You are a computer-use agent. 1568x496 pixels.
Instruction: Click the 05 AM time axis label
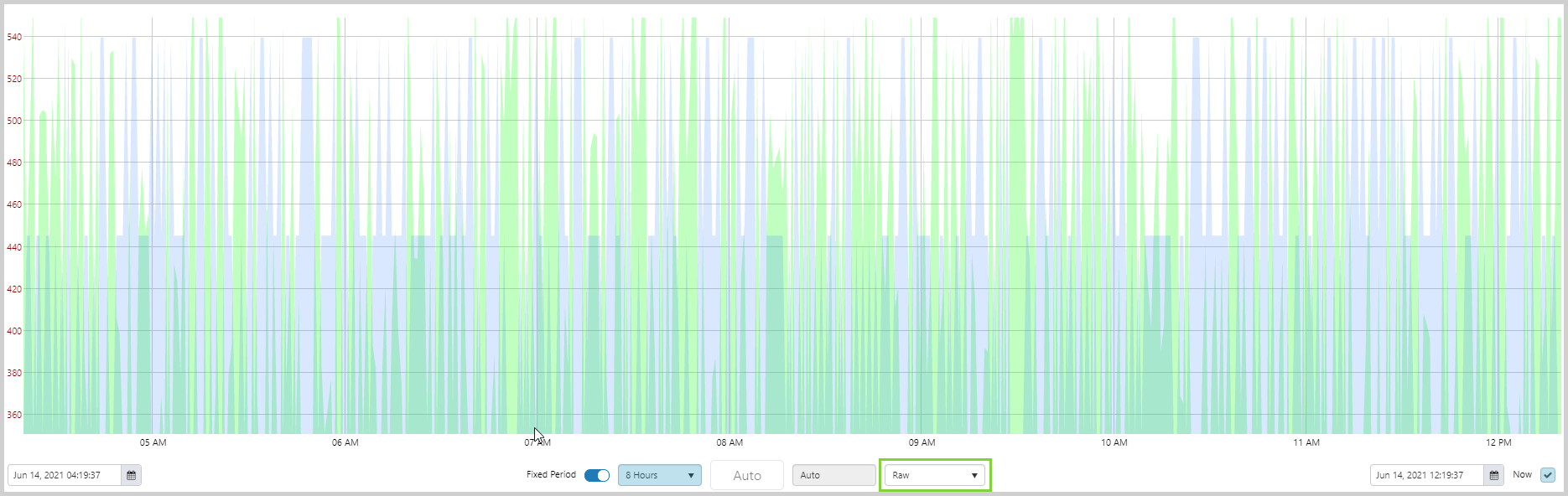[x=153, y=442]
